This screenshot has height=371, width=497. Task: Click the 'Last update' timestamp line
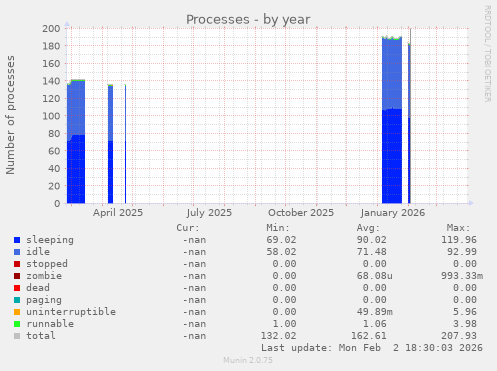click(372, 348)
